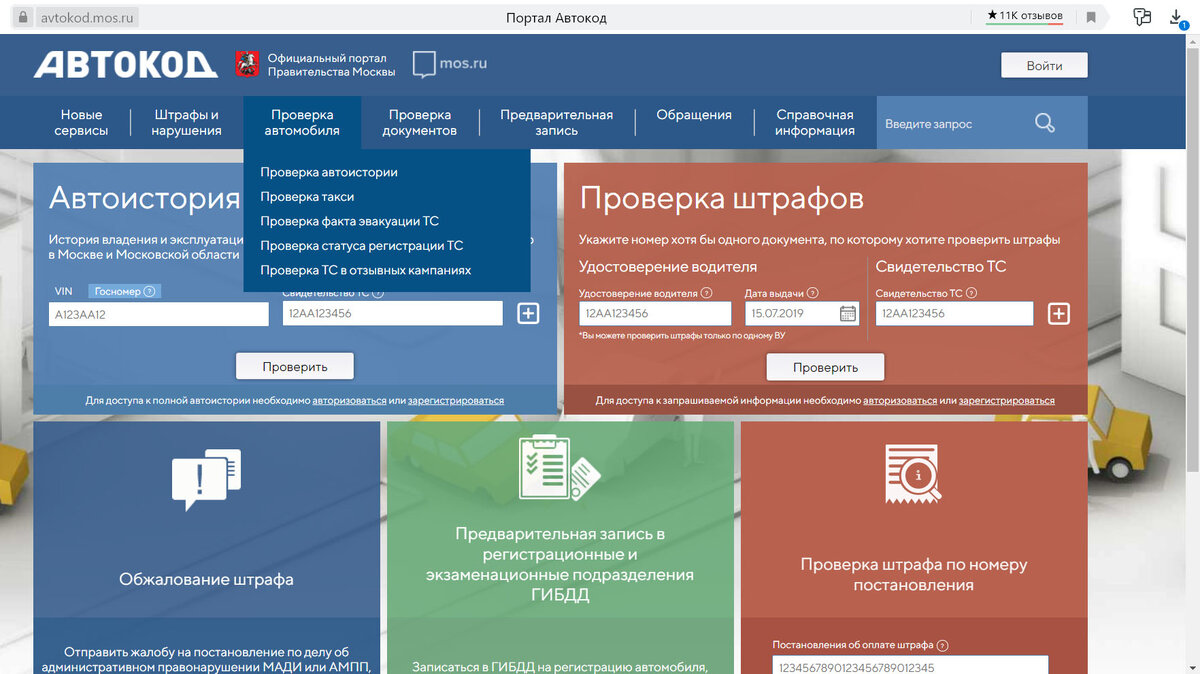
Task: Open the mos.ru speech bubble logo
Action: (450, 64)
